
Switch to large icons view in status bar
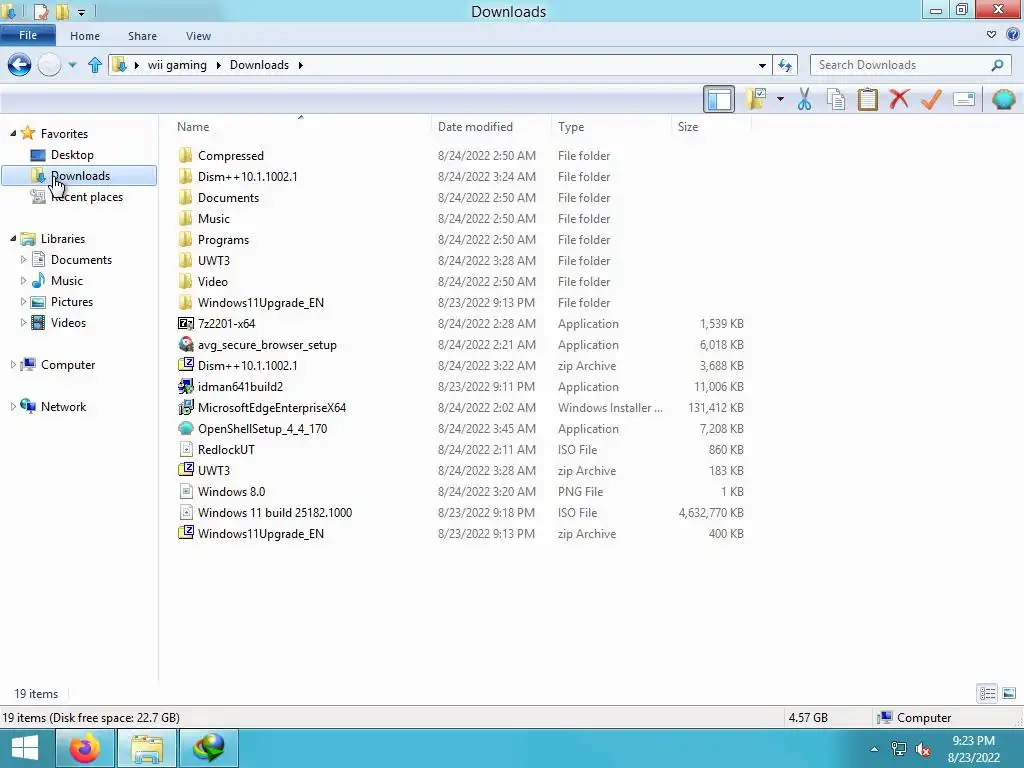pos(1009,693)
